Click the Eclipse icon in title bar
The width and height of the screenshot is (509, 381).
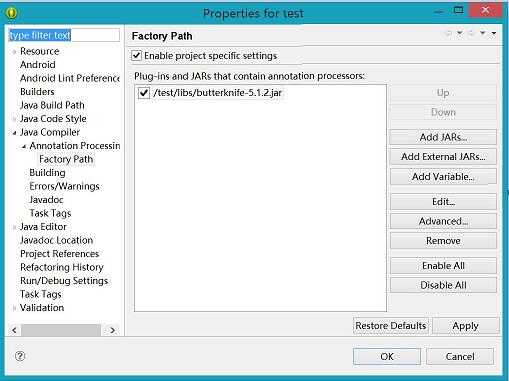pyautogui.click(x=12, y=13)
